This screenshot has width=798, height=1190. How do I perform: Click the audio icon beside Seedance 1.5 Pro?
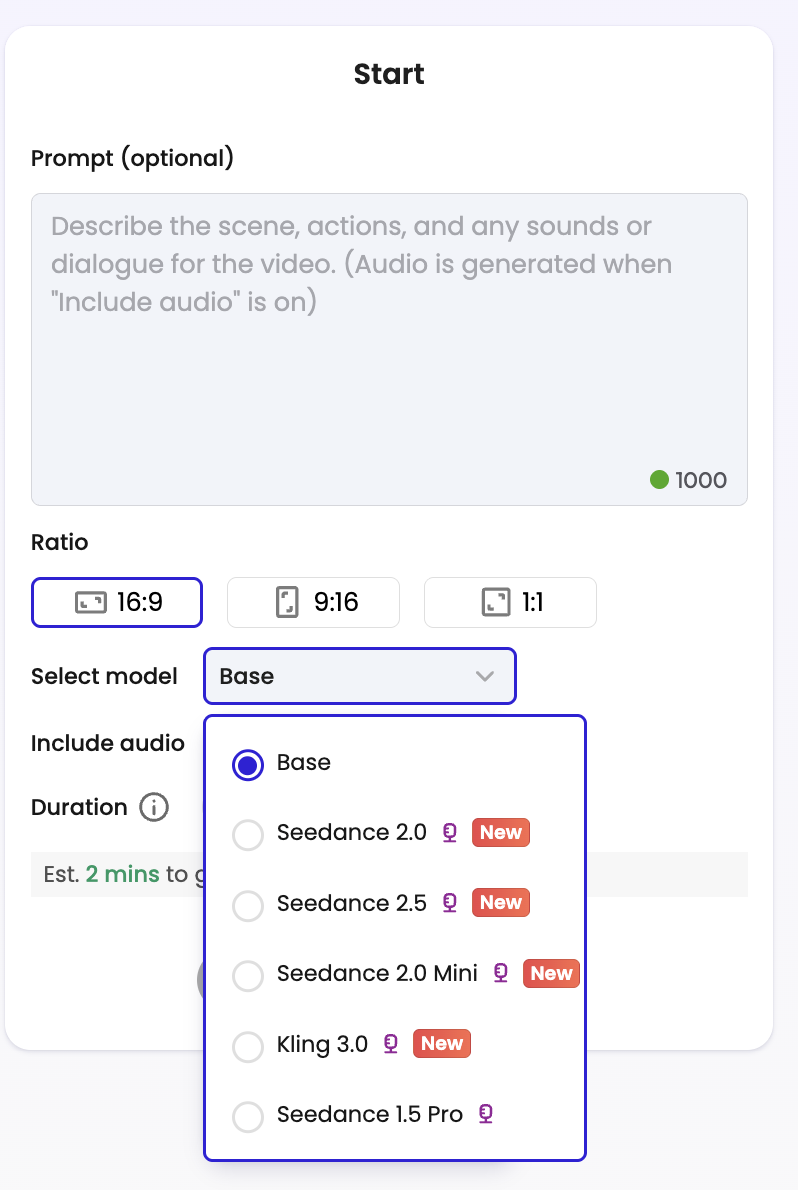[486, 1113]
